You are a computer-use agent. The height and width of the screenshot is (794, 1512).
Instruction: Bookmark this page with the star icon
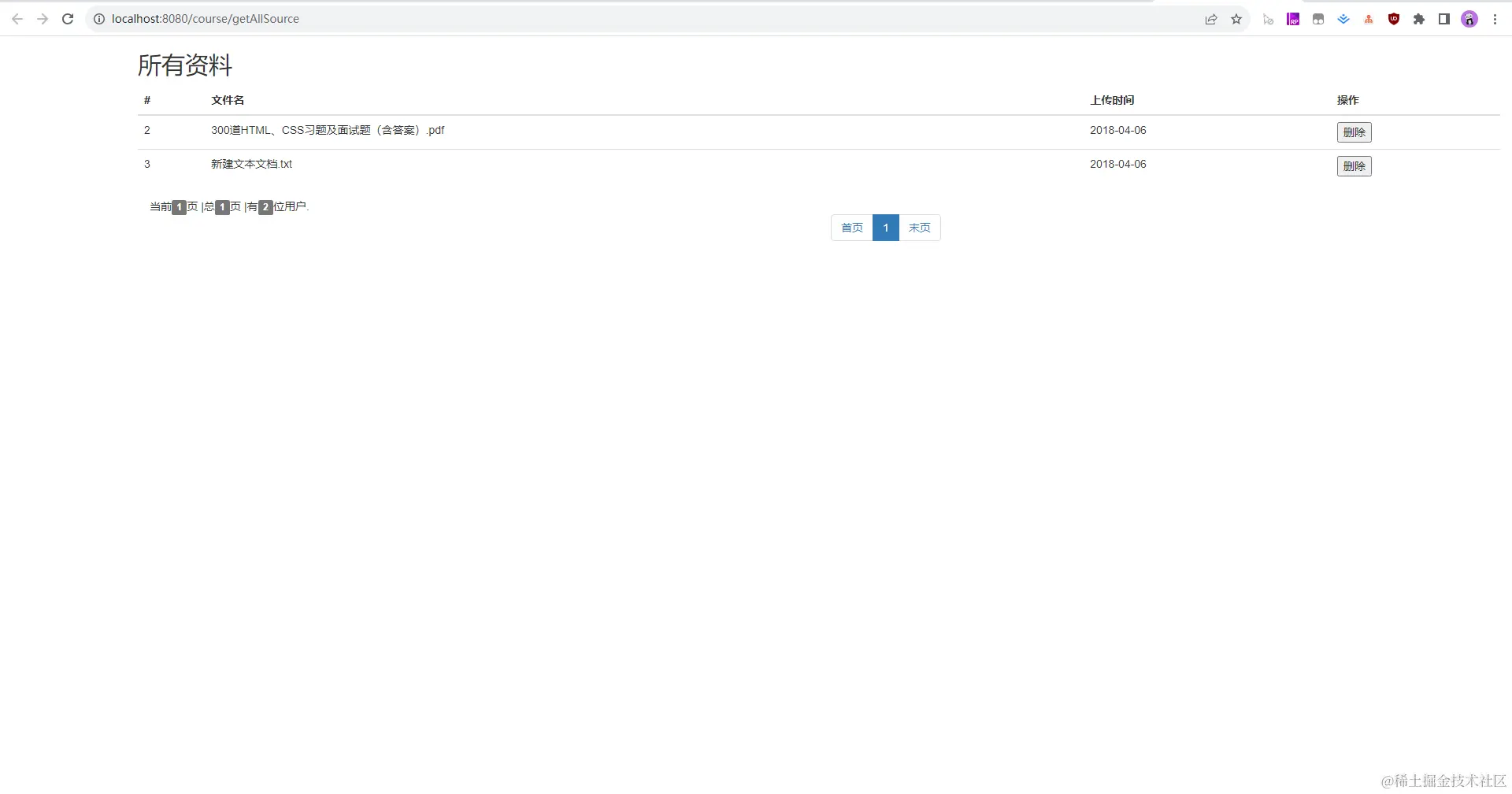click(x=1236, y=19)
